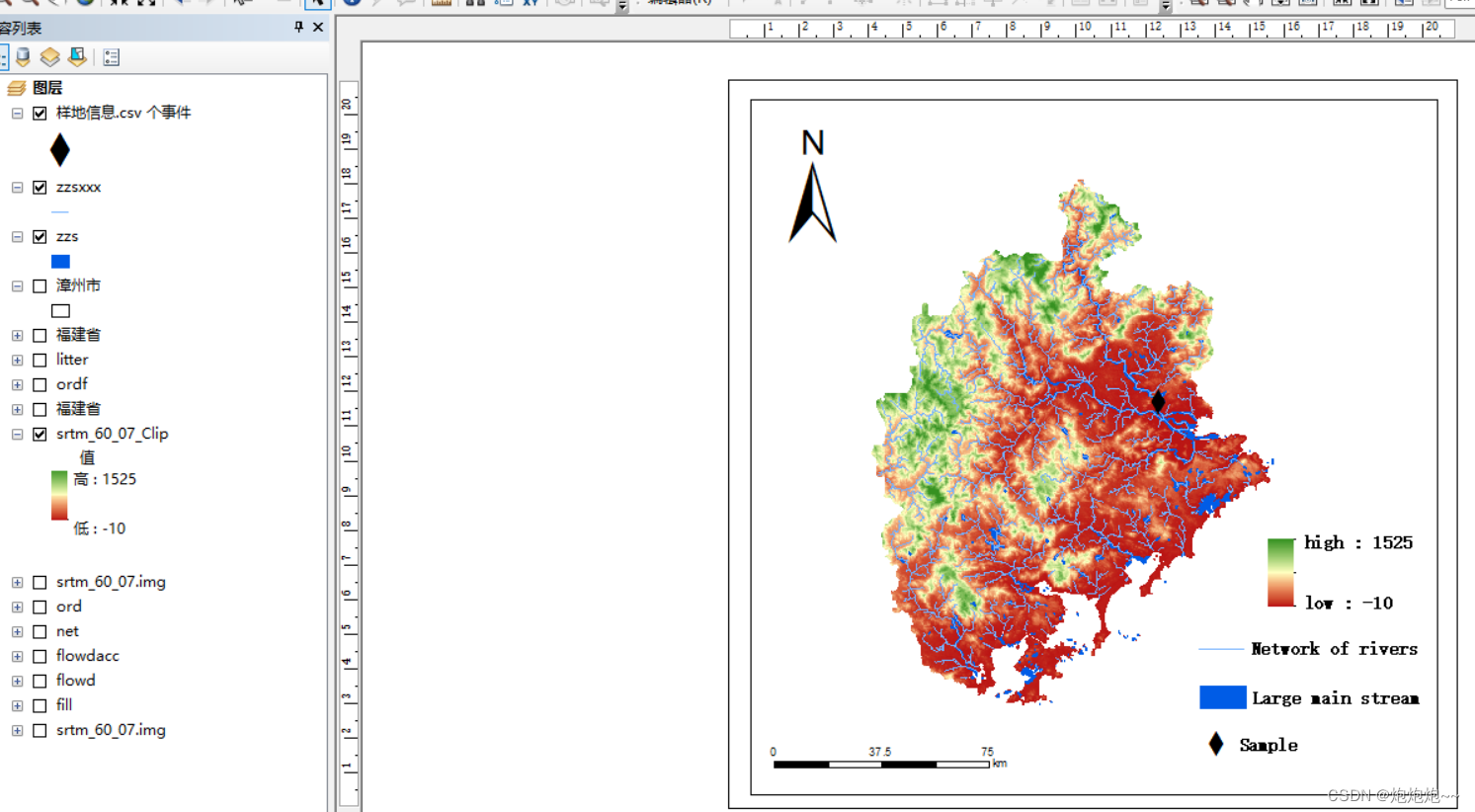Click the zzs blue fill swatch
1475x812 pixels.
(x=60, y=261)
